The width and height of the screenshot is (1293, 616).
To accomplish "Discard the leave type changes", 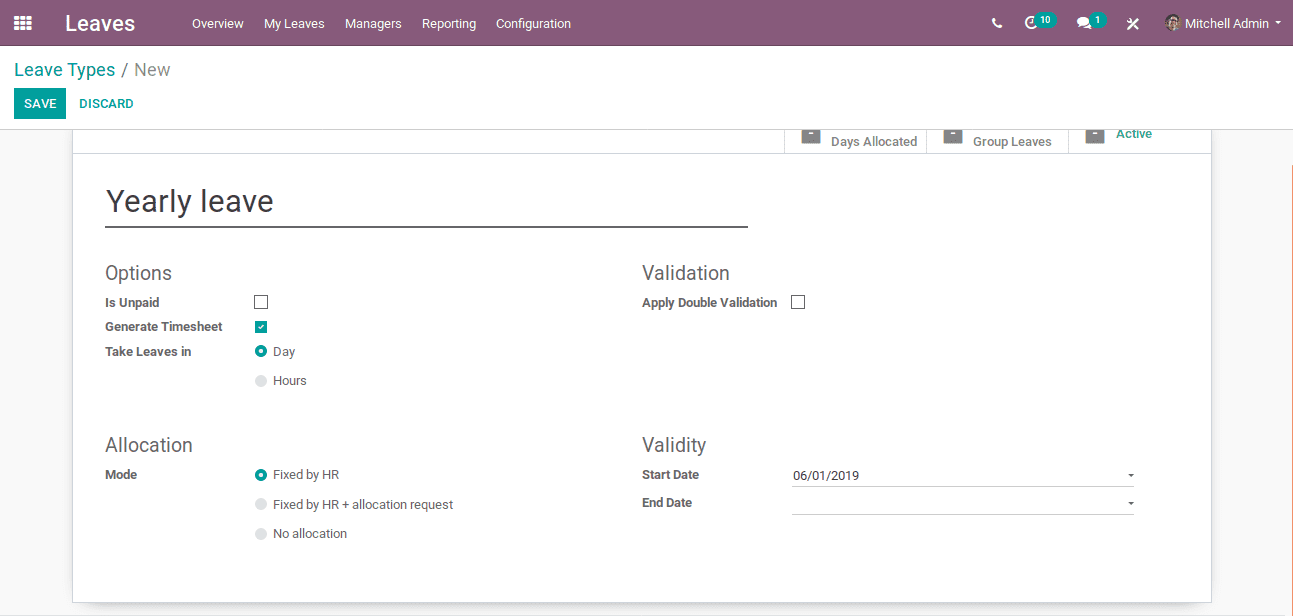I will point(106,104).
